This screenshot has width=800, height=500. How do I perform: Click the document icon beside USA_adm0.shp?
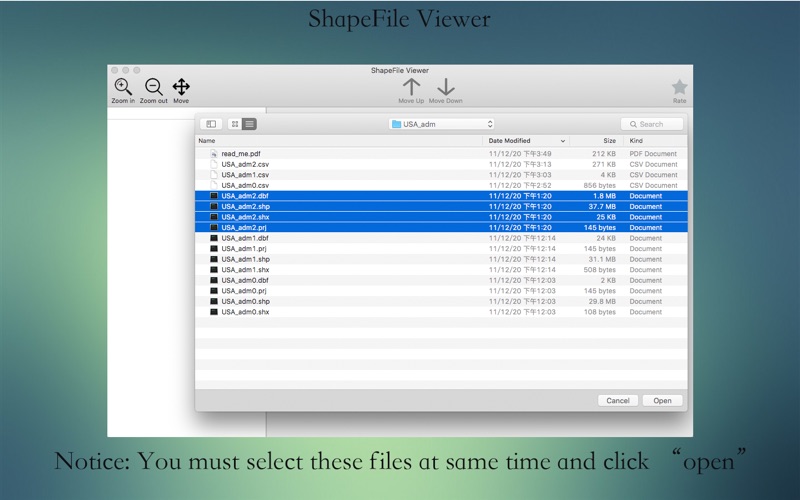214,302
